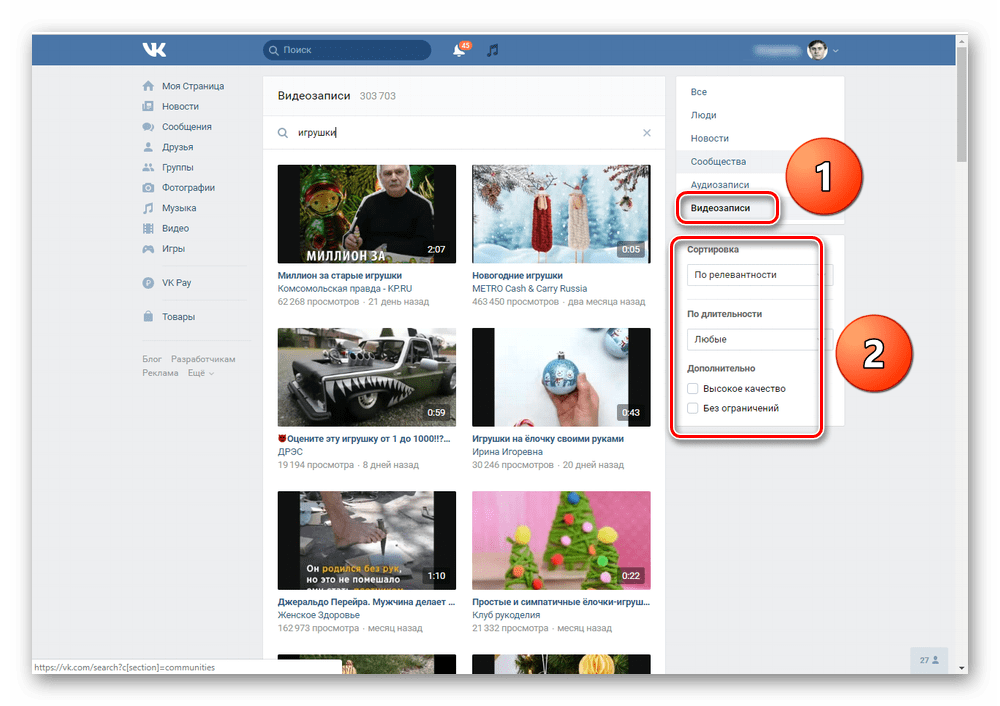Image resolution: width=1000 pixels, height=706 pixels.
Task: Click the Группы people icon
Action: pos(148,168)
